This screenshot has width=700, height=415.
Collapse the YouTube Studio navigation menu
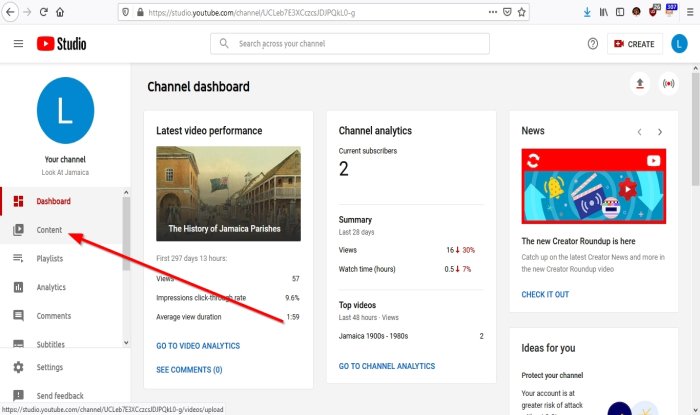pos(18,44)
